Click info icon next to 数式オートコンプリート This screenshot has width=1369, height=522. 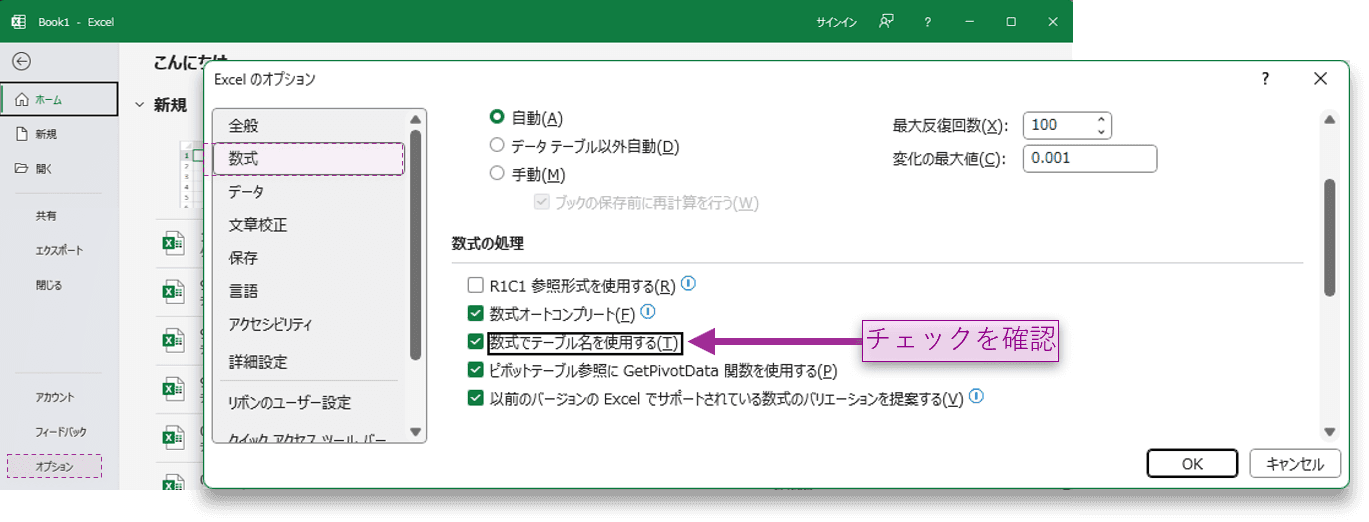(x=647, y=312)
